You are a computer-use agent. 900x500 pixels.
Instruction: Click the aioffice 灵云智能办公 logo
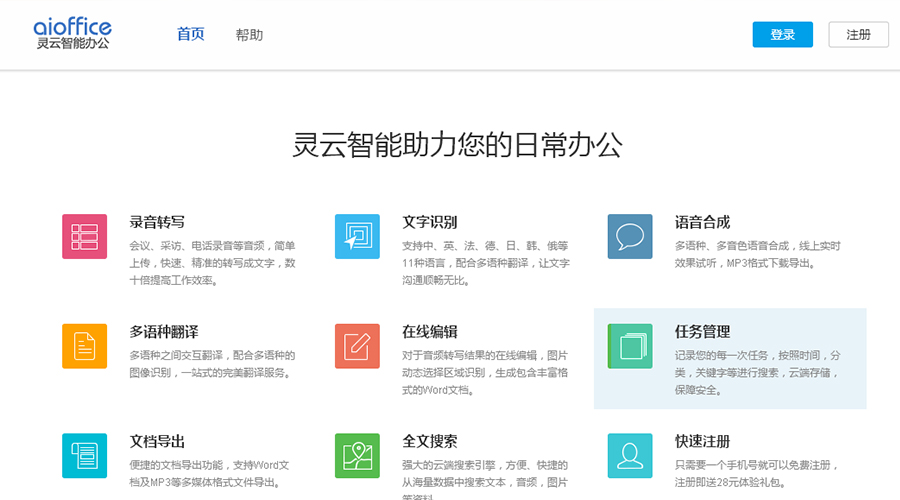click(x=72, y=33)
